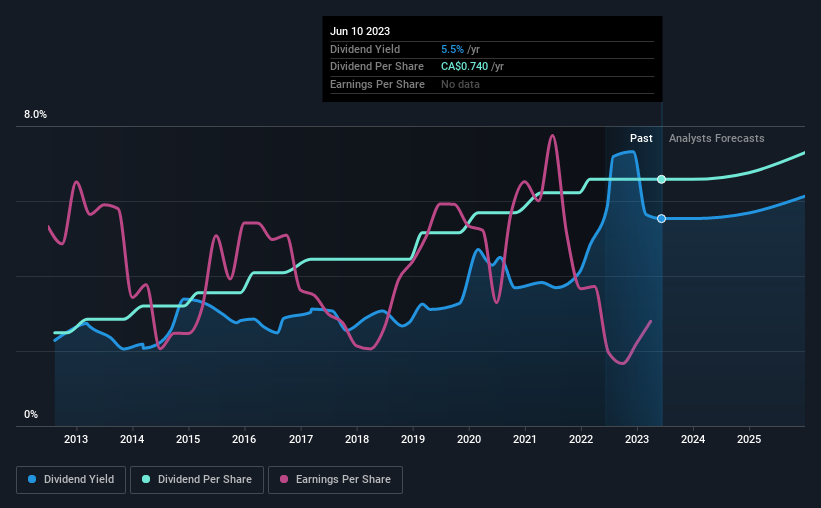Click the 'No data' earnings value
This screenshot has width=821, height=508.
(460, 84)
